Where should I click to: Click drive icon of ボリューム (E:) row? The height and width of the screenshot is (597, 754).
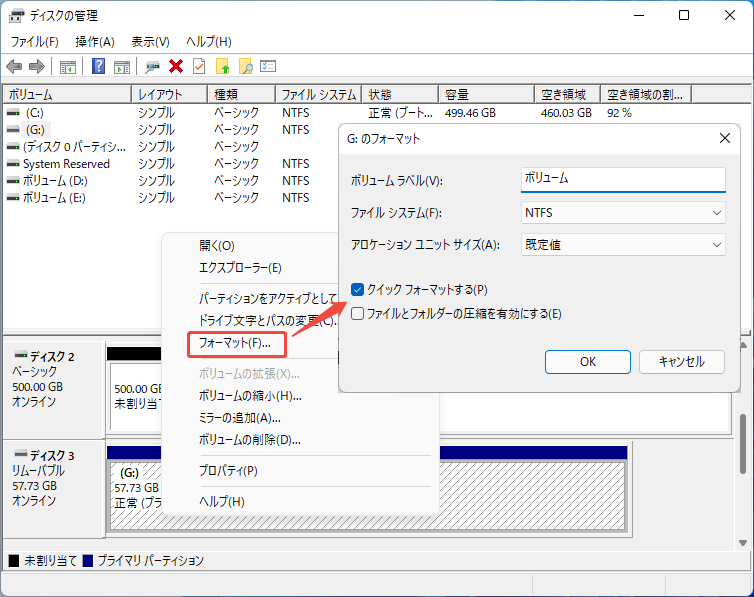(x=13, y=198)
